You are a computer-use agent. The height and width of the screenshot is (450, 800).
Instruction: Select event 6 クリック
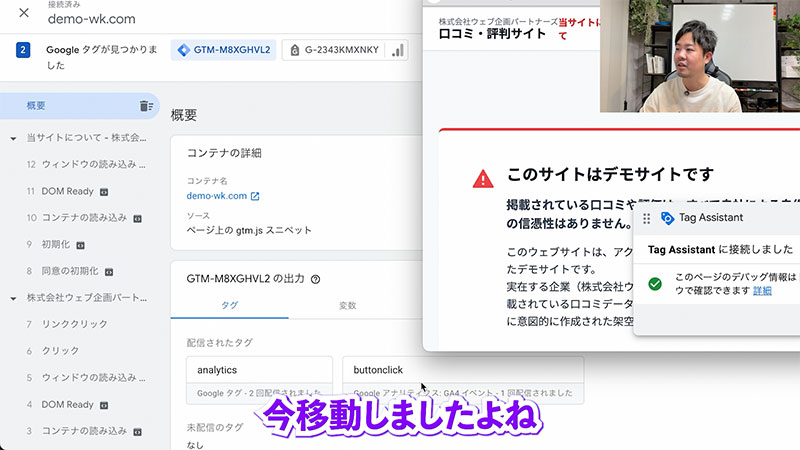53,351
